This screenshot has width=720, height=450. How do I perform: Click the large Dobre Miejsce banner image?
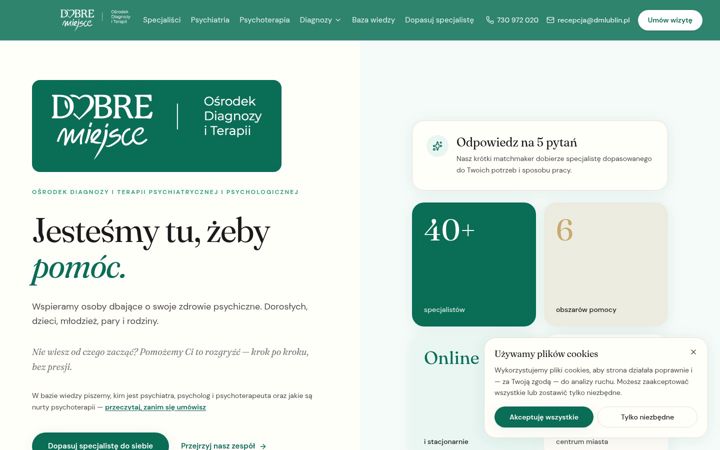(157, 126)
